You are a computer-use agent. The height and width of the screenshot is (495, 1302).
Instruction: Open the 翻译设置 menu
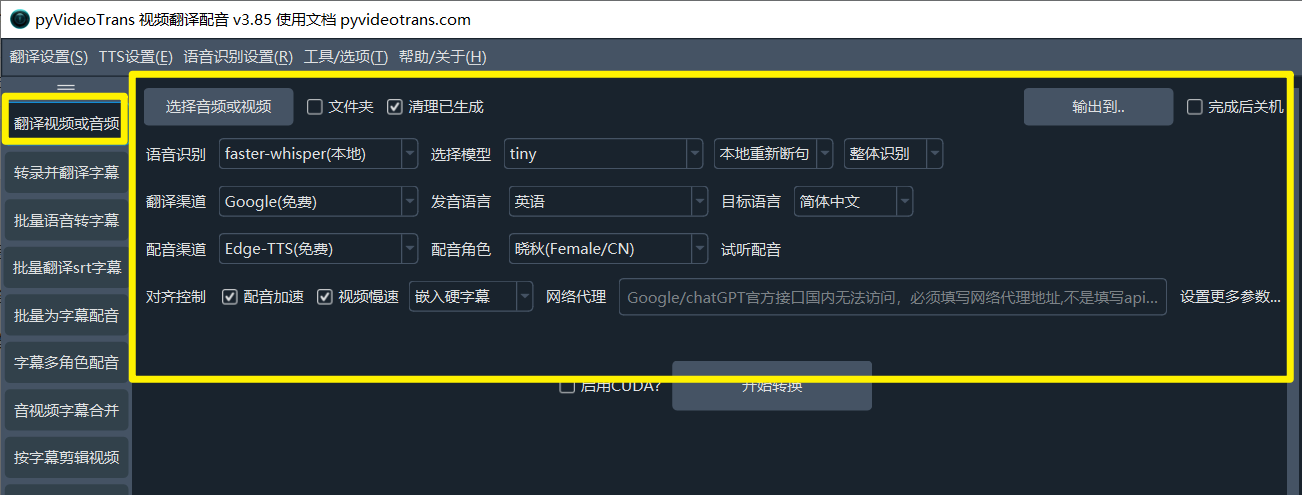[48, 57]
